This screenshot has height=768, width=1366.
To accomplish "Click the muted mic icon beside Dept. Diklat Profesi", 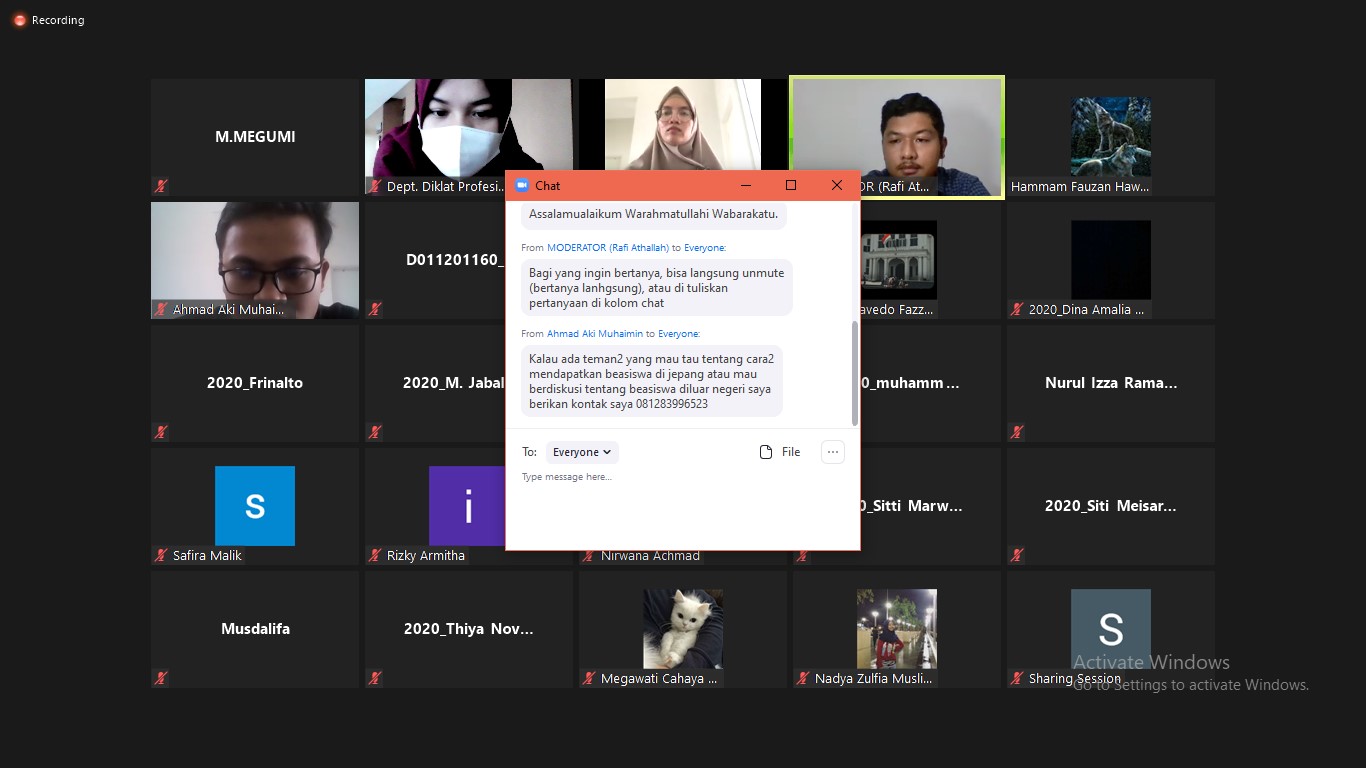I will click(x=375, y=186).
